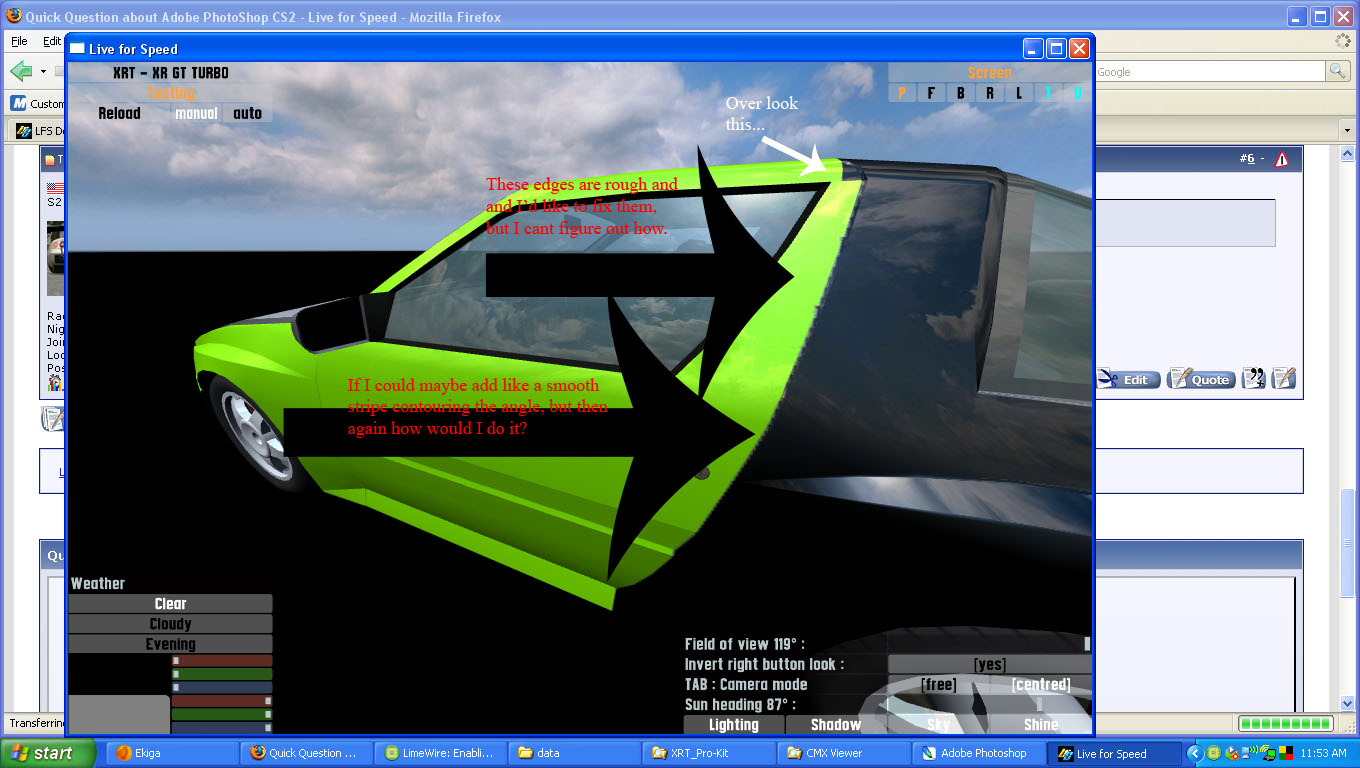Click the Quote post button
Viewport: 1360px width, 768px height.
point(1201,379)
